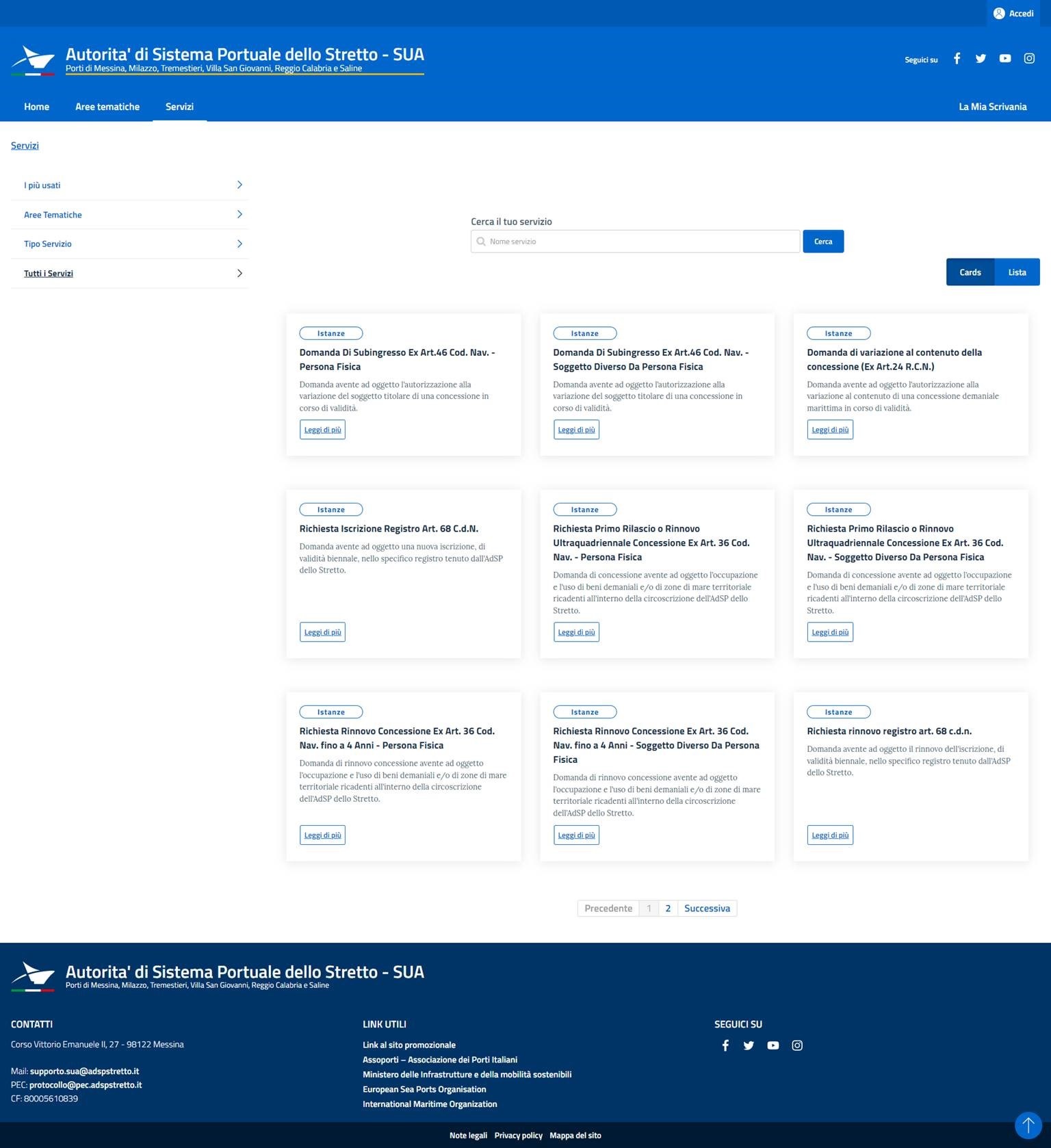
Task: Open the Twitter icon in the header
Action: tap(981, 59)
